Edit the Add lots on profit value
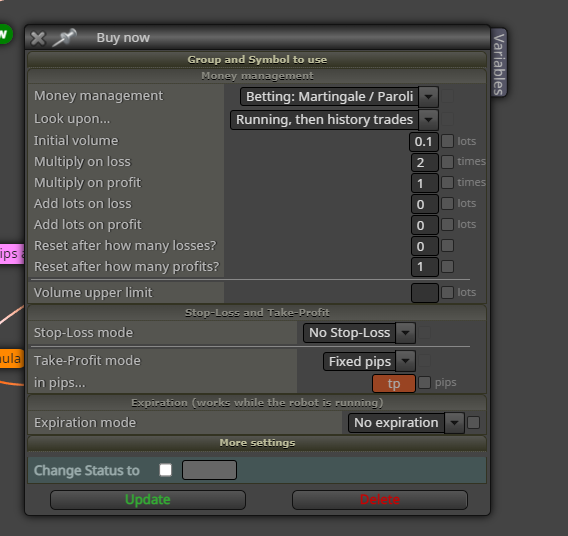 click(425, 226)
